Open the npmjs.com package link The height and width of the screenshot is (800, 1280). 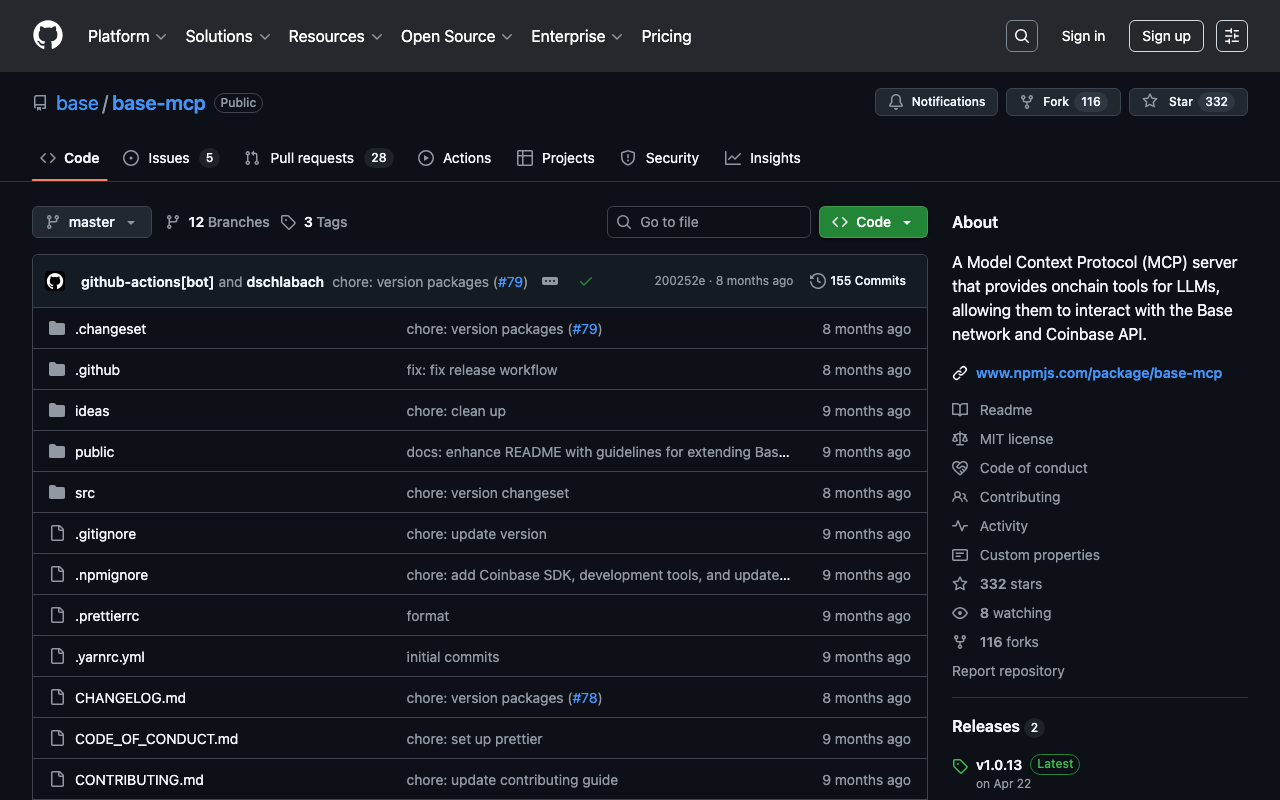coord(1098,373)
